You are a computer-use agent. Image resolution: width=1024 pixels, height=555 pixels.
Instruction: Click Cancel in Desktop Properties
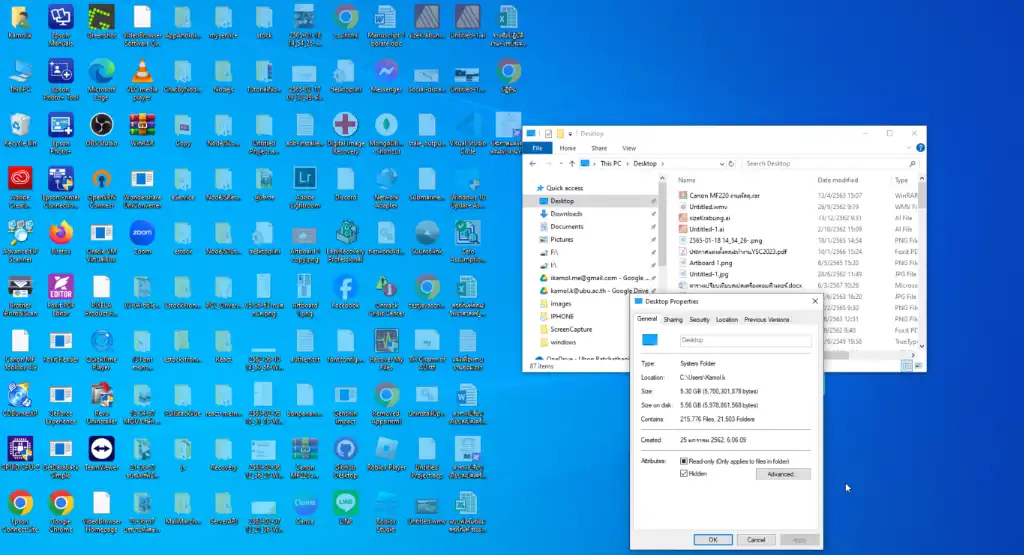pos(756,540)
